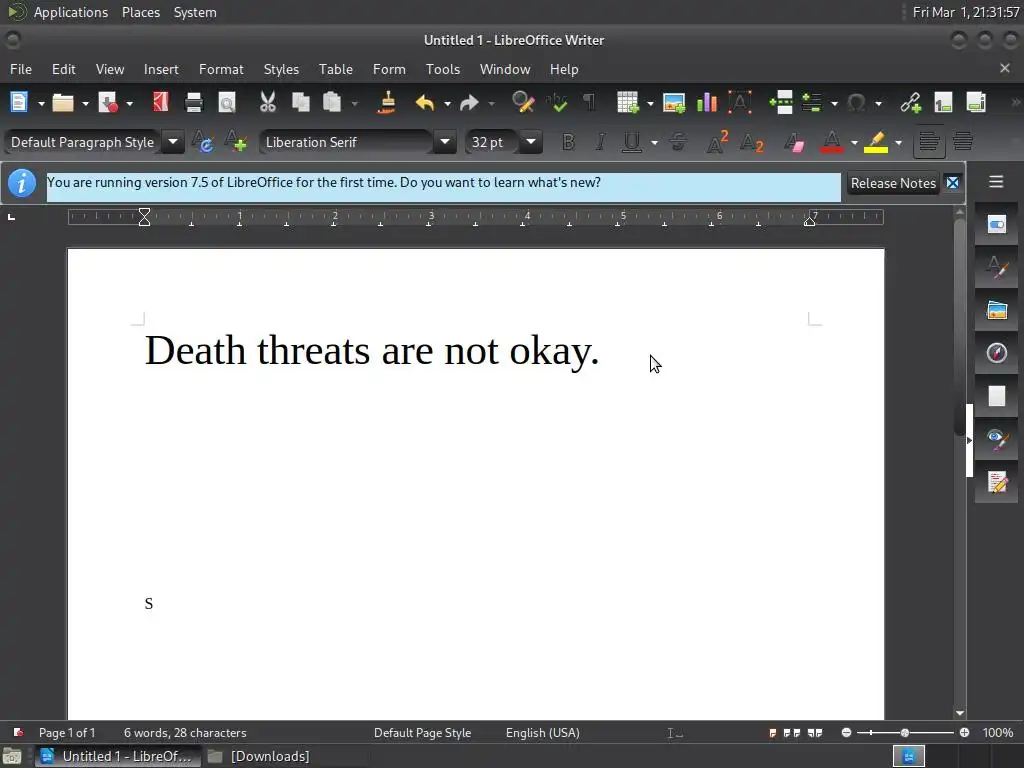Export directly as PDF
Viewport: 1024px width, 768px height.
tap(160, 103)
